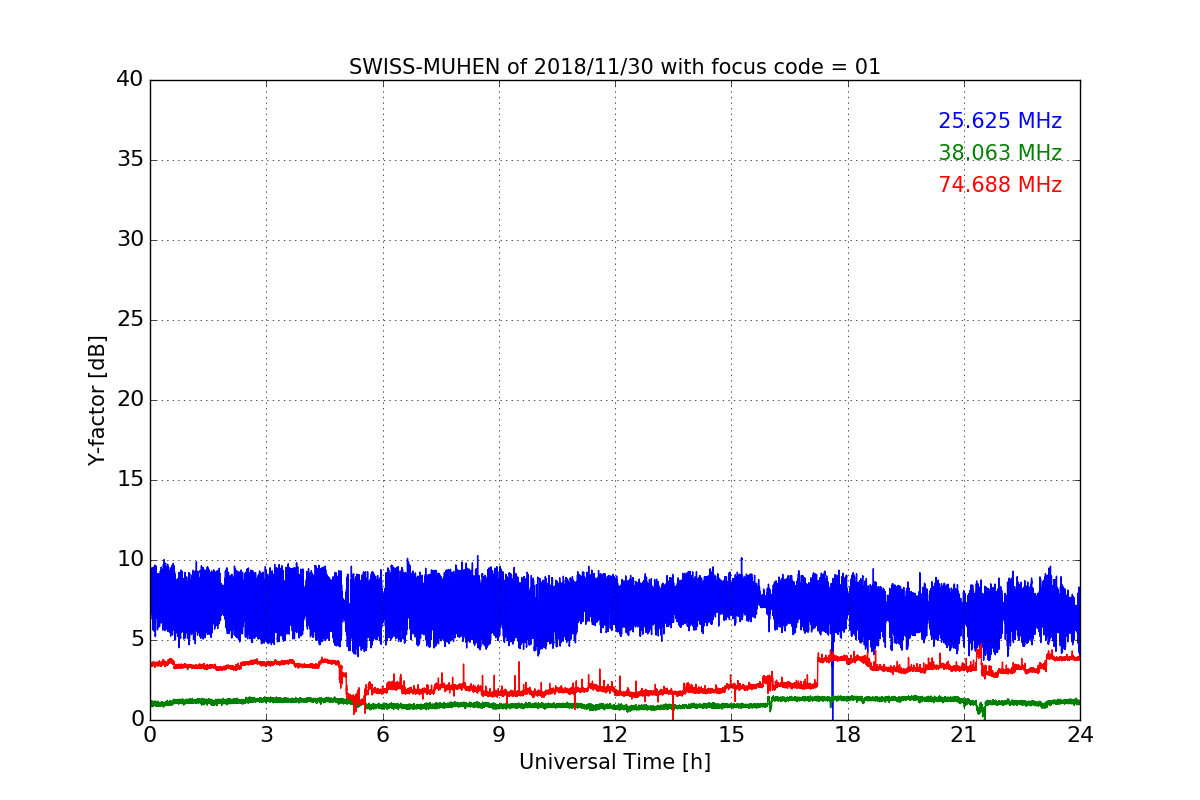Select the 25.625 MHz legend label
Image resolution: width=1200 pixels, height=800 pixels.
point(1000,121)
